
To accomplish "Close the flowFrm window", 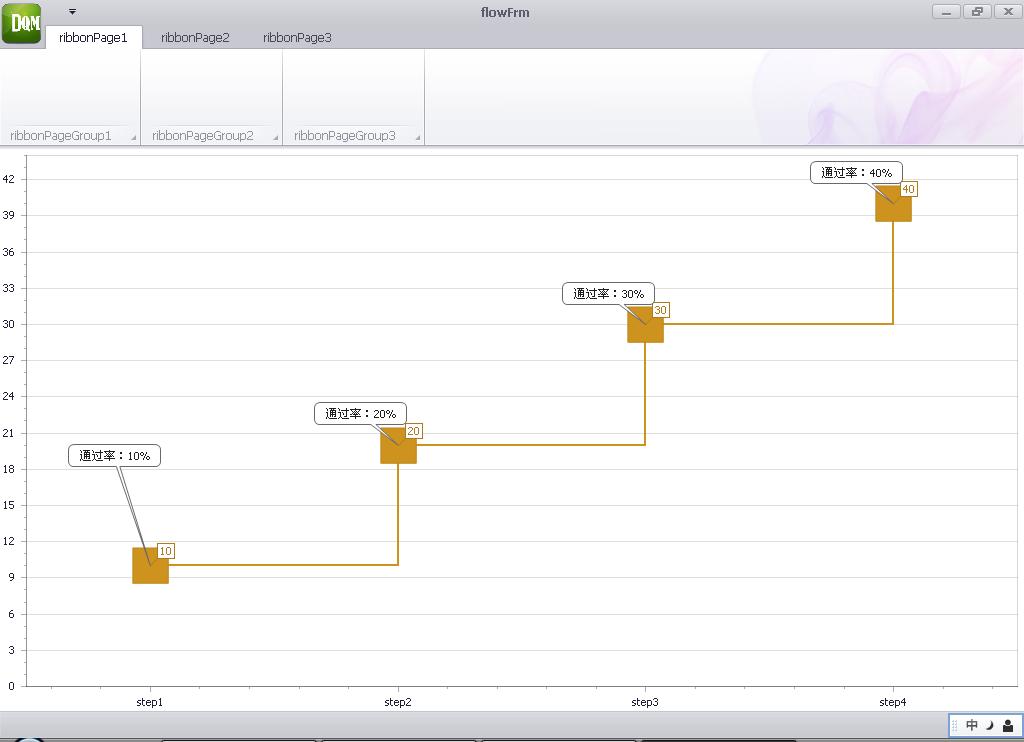I will [1008, 12].
